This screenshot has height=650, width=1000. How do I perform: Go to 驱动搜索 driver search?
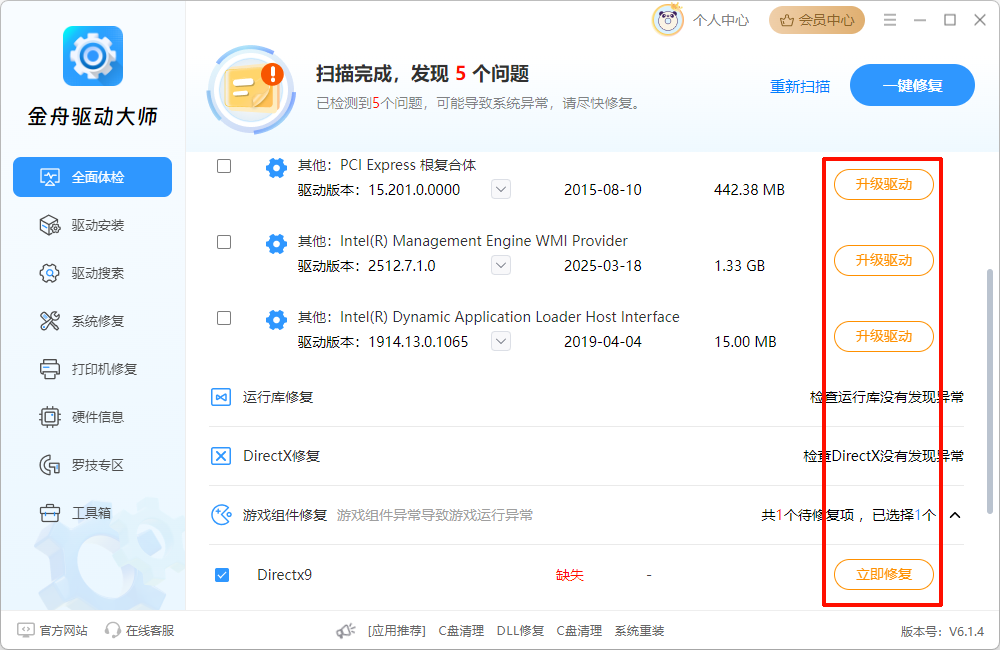92,273
